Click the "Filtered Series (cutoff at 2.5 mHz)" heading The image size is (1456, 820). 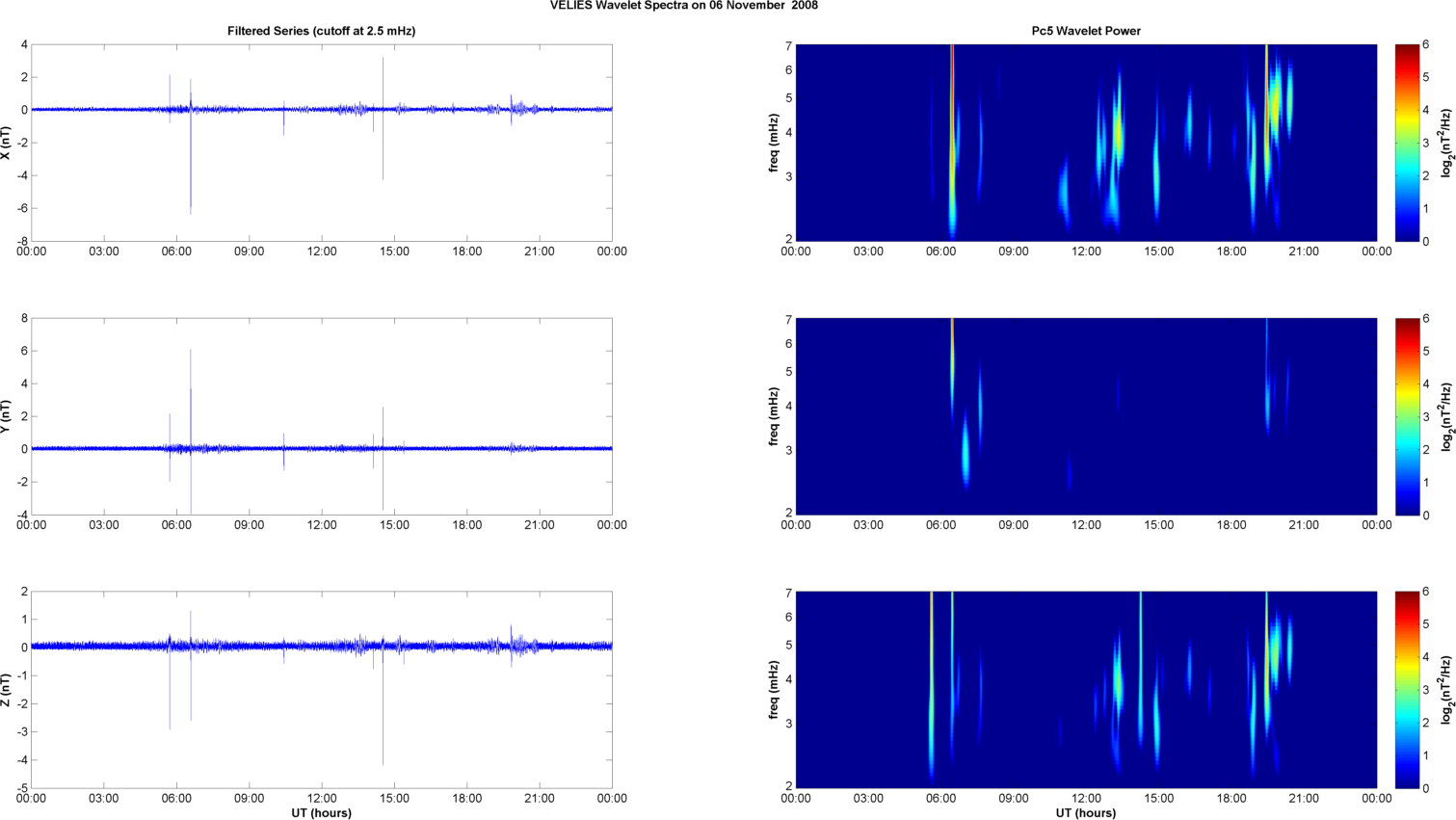[322, 31]
